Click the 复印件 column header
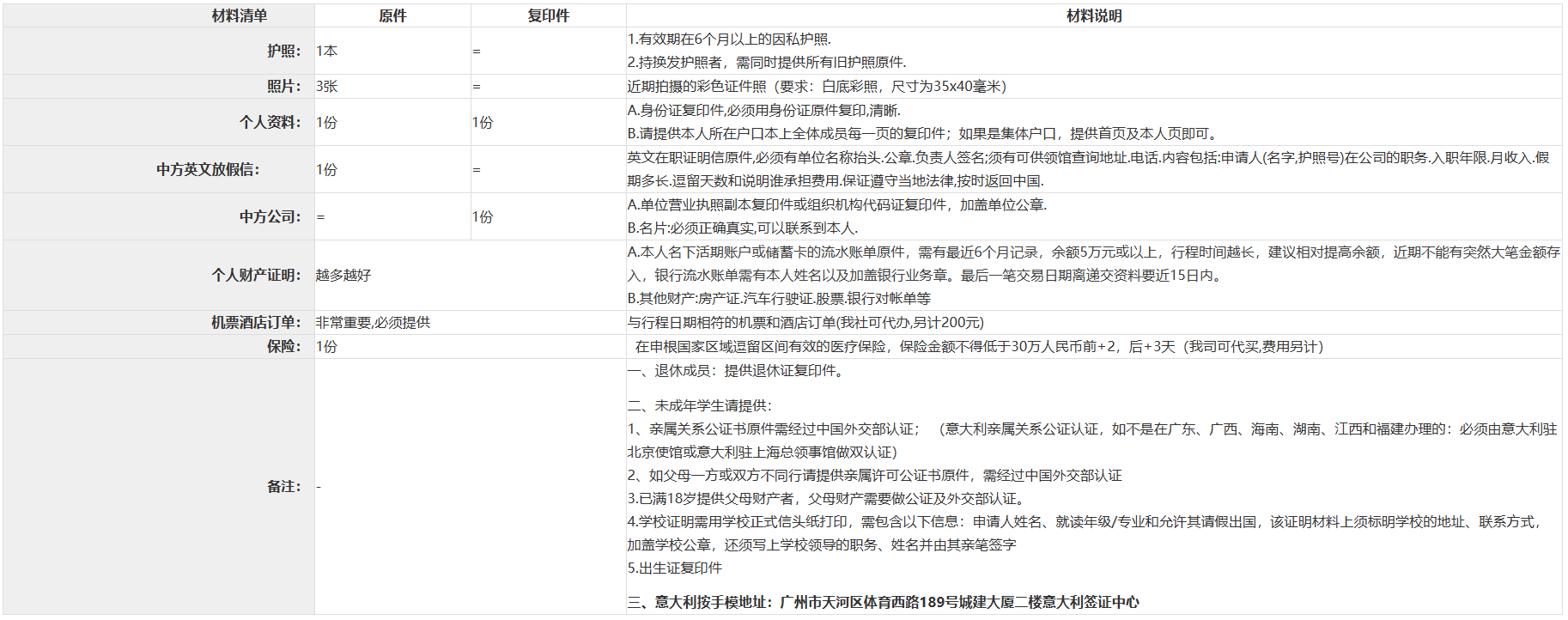This screenshot has height=620, width=1568. [548, 15]
